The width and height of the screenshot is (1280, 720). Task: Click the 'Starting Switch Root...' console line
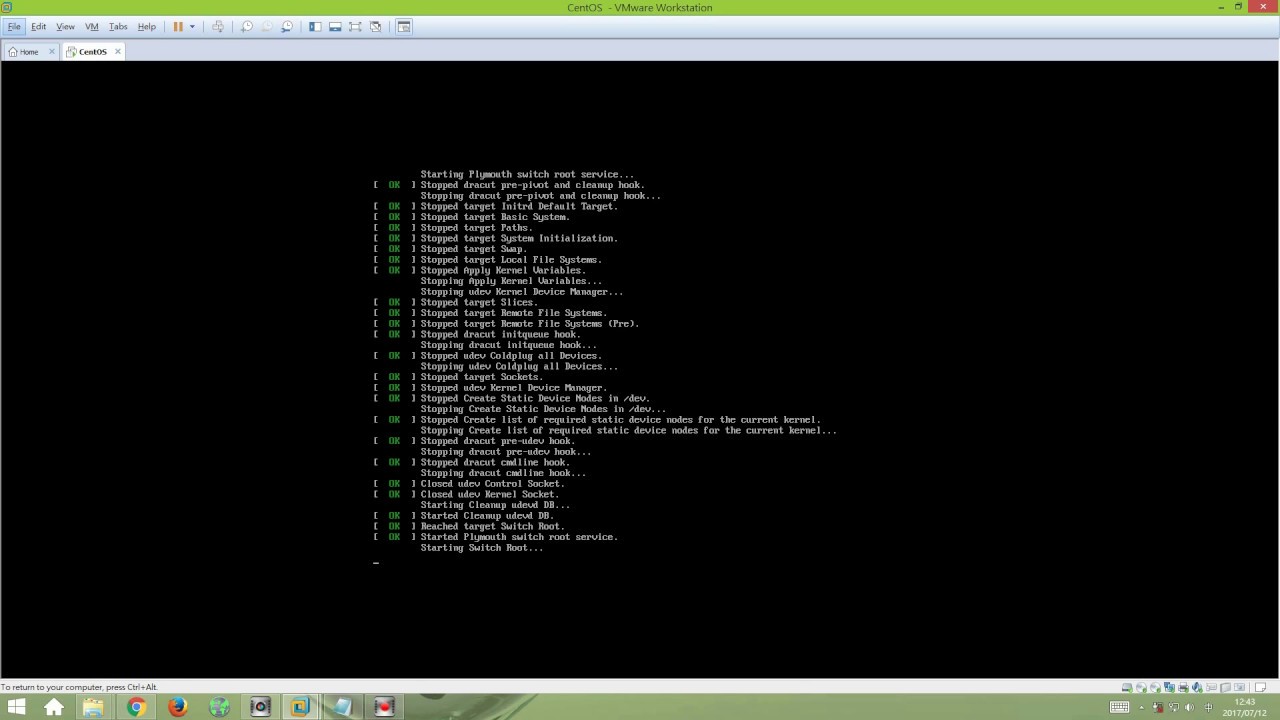pyautogui.click(x=482, y=548)
